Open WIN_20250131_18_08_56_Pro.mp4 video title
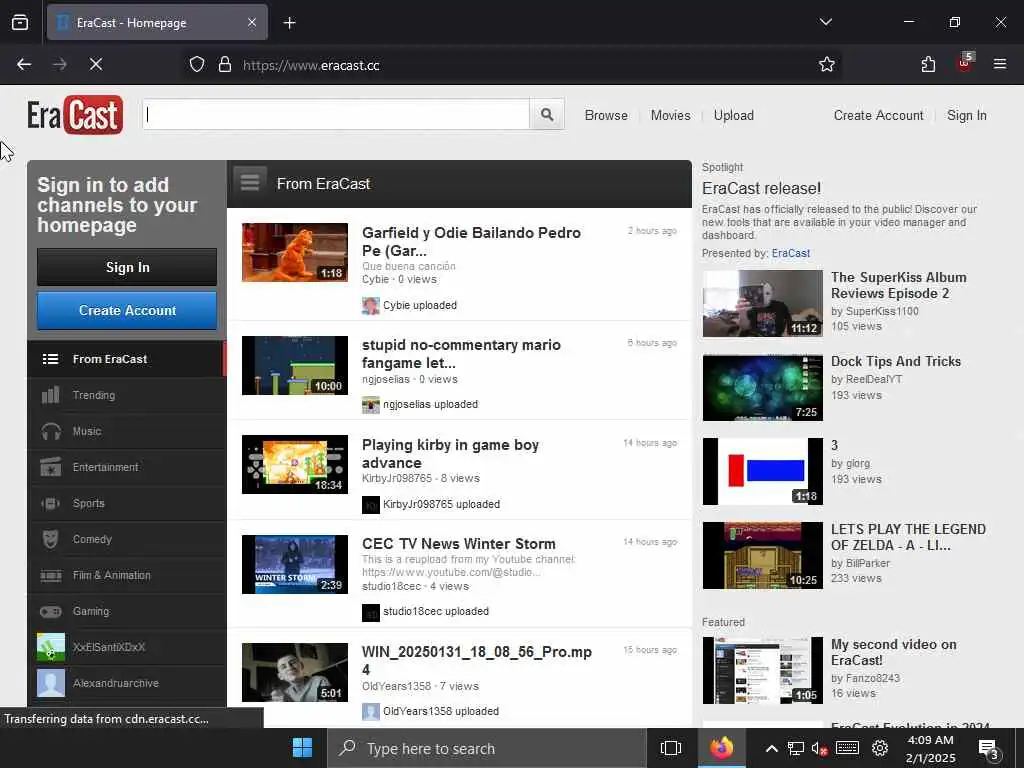 (x=477, y=661)
